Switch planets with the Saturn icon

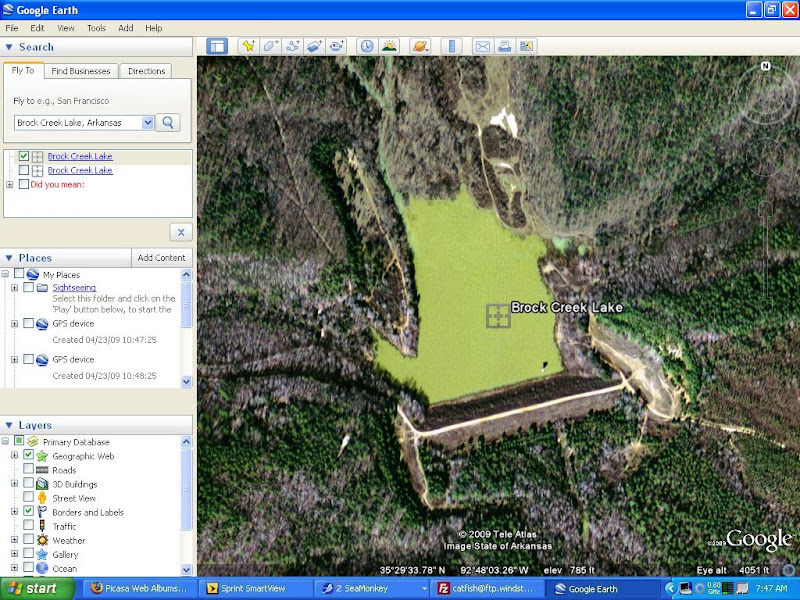point(420,46)
